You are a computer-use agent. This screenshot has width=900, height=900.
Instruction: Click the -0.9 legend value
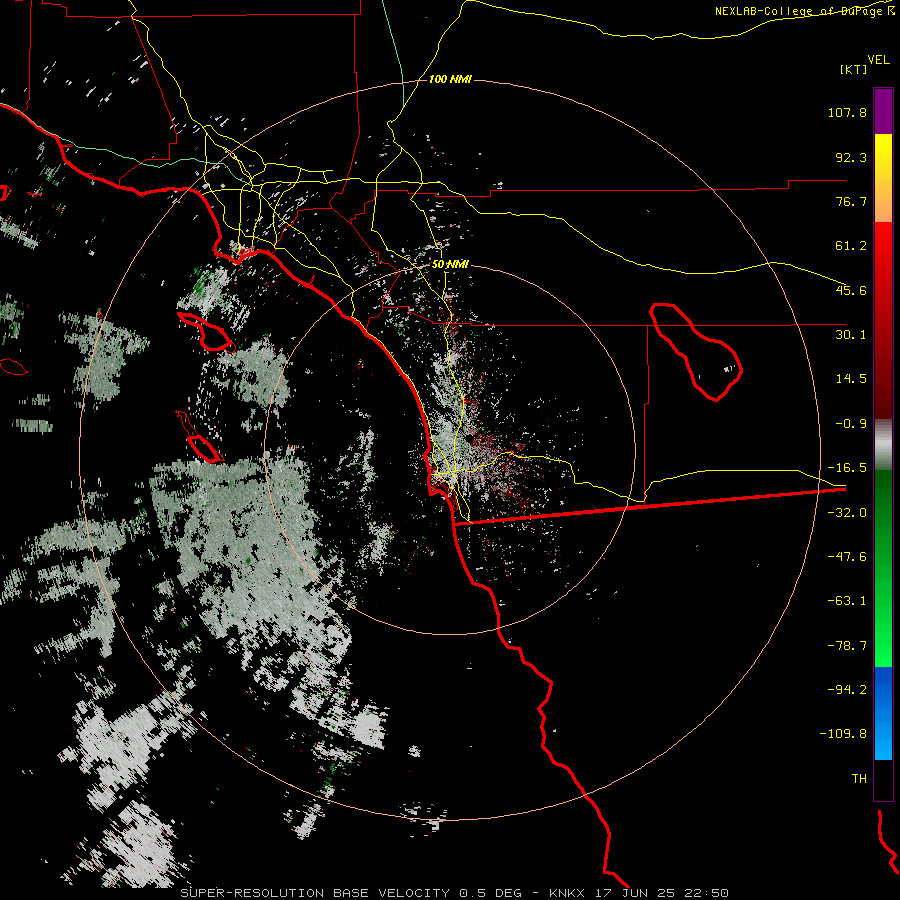tap(851, 424)
